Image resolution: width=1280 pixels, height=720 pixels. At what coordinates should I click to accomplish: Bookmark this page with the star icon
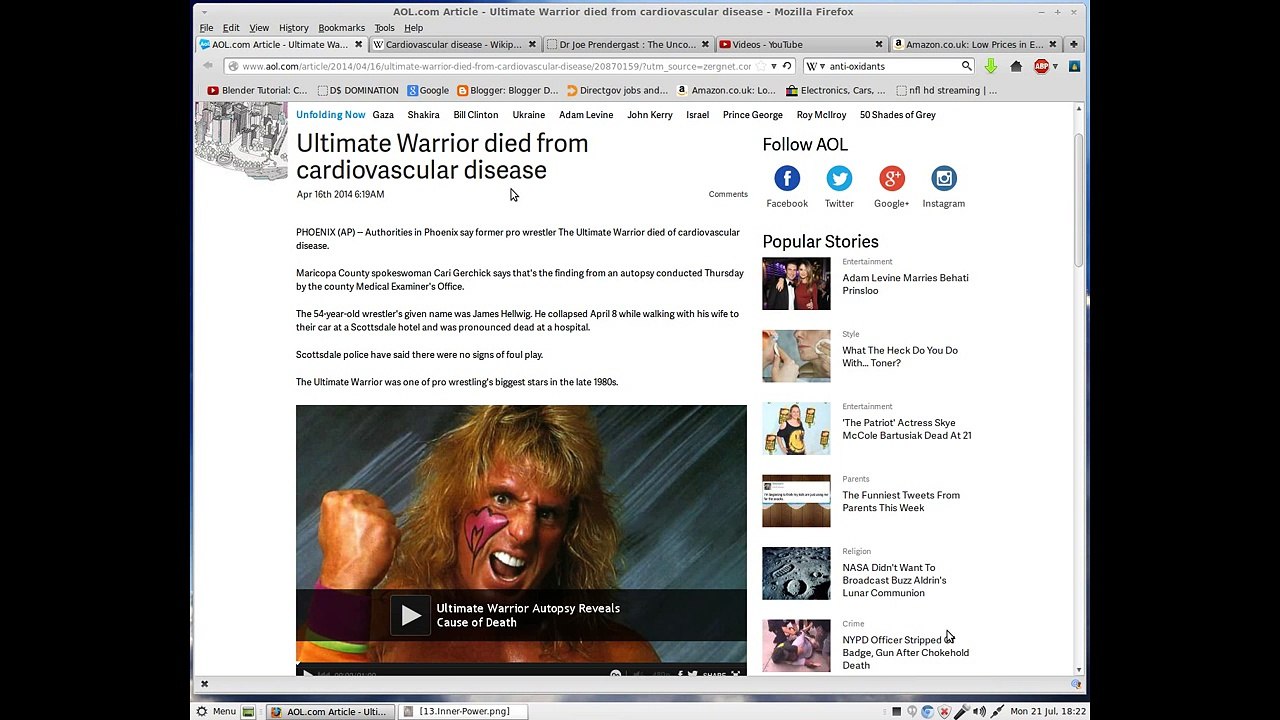point(760,66)
